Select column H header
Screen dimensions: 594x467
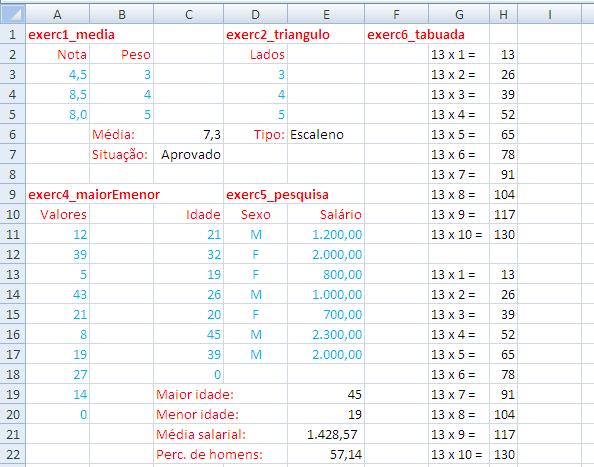point(503,14)
